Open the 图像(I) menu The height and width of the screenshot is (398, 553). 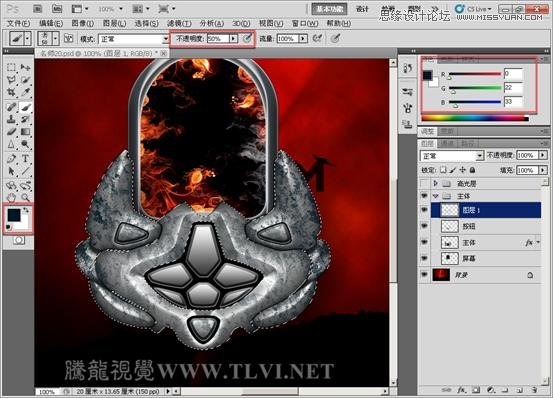(83, 23)
